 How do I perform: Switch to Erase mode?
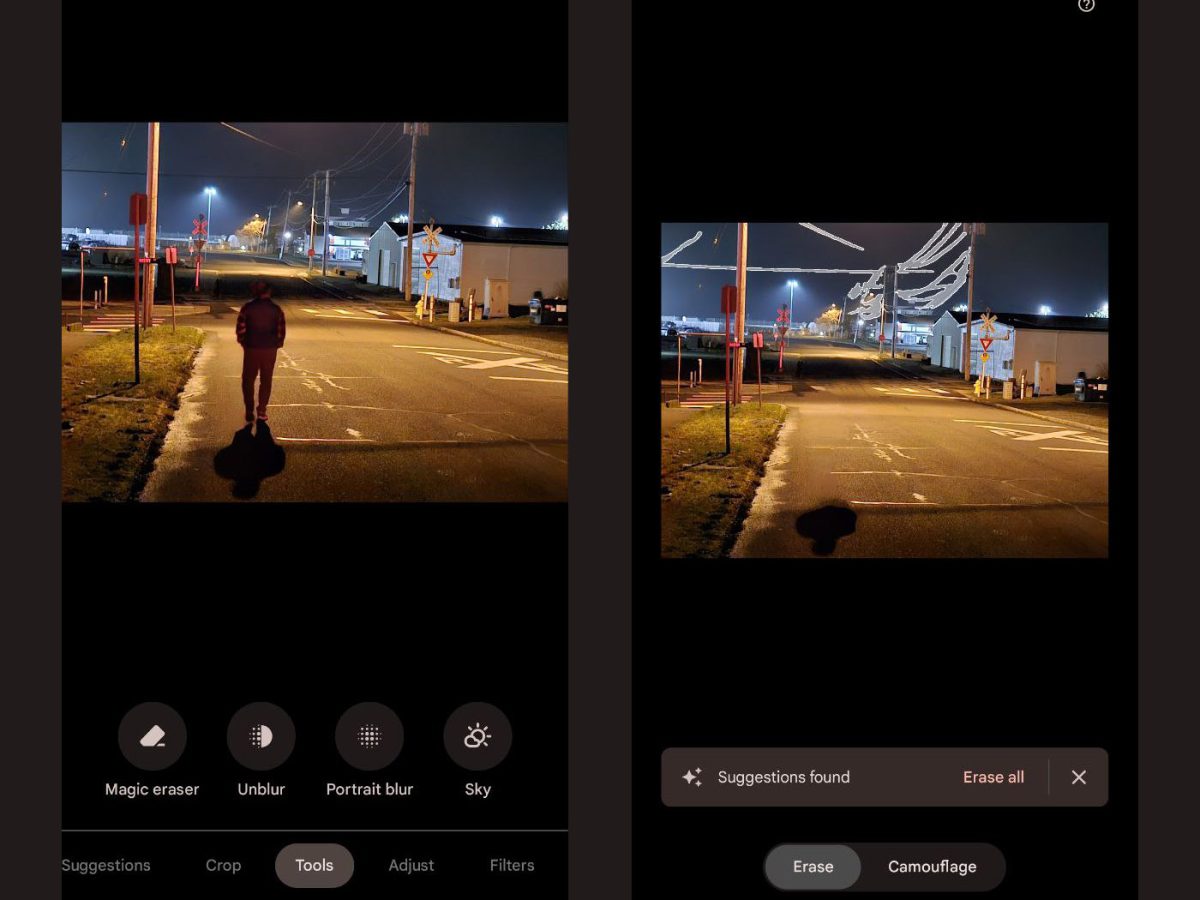pyautogui.click(x=813, y=867)
